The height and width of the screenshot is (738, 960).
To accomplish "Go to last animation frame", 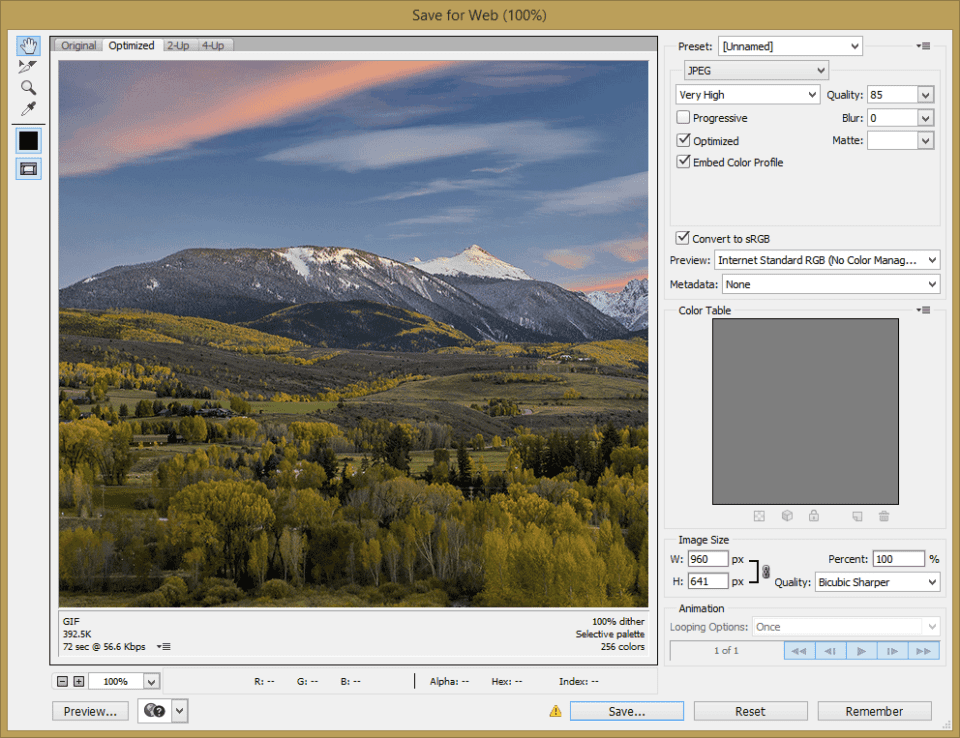I will (x=924, y=650).
